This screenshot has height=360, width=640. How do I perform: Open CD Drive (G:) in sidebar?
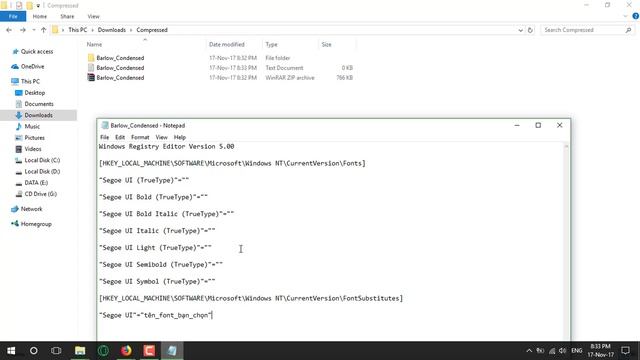(x=40, y=194)
